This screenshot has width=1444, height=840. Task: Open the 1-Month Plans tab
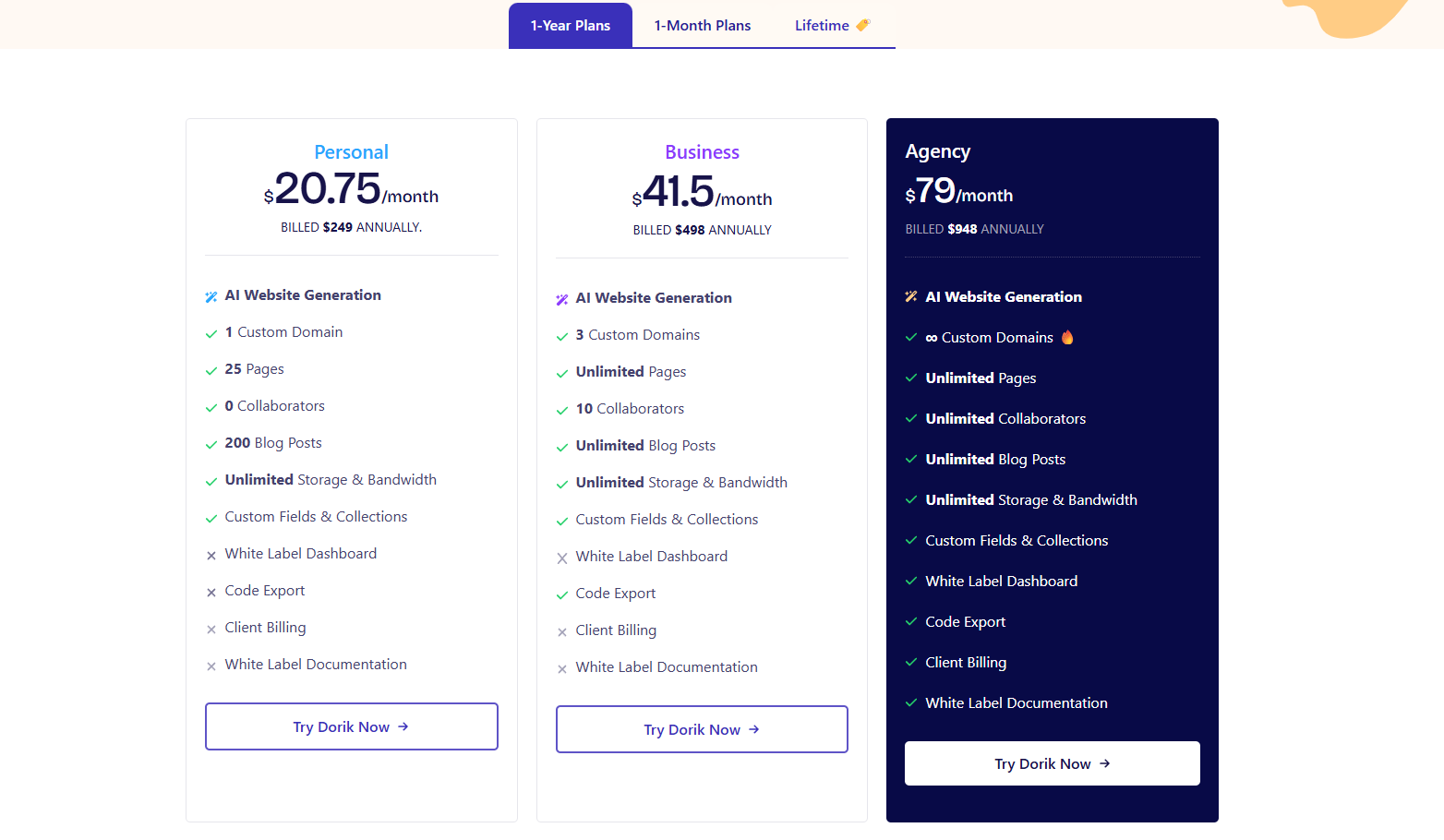point(703,26)
